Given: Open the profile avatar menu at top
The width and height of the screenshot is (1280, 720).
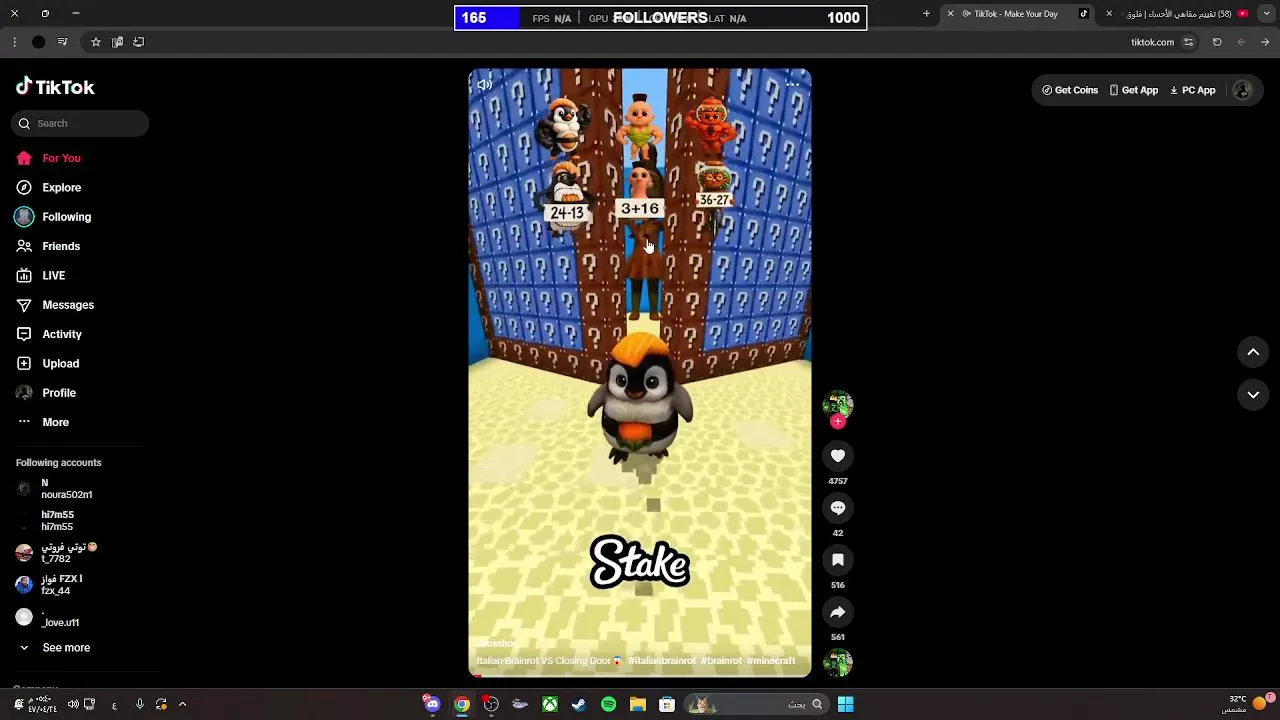Looking at the screenshot, I should [1243, 90].
